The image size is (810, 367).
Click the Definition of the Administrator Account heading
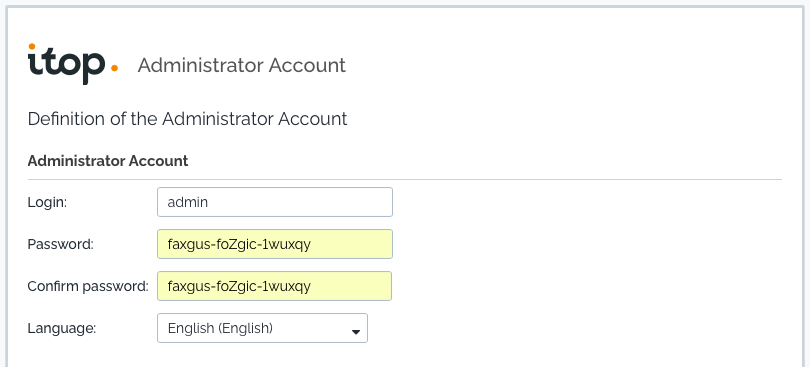pos(188,119)
